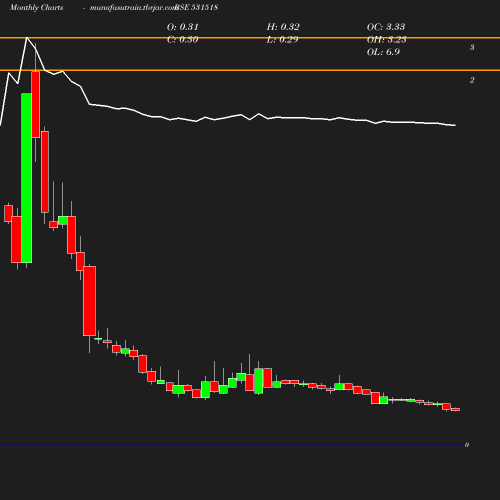The image size is (500, 500).
Task: Click the "OC: 3.33" value
Action: click(x=386, y=27)
